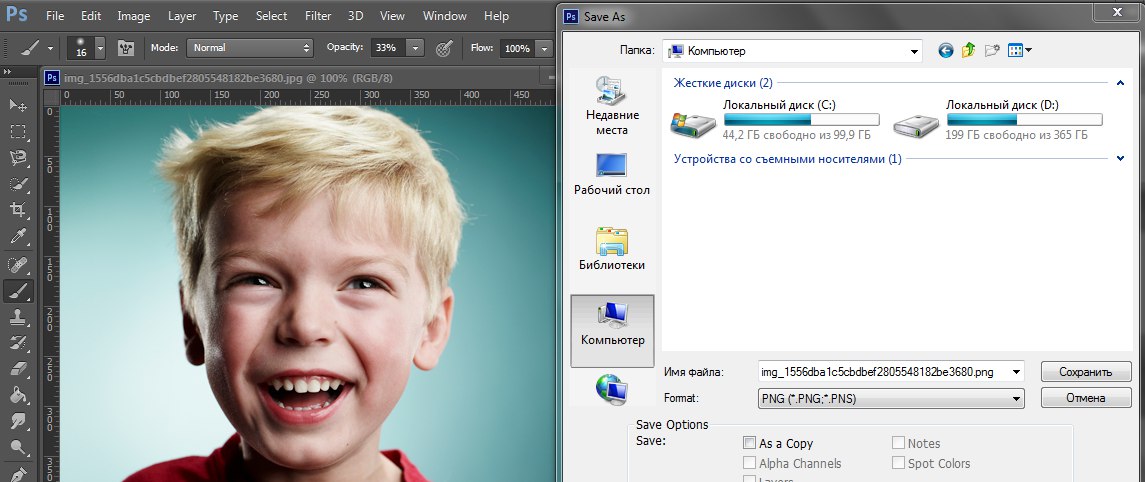
Task: Open the Window menu
Action: (445, 15)
